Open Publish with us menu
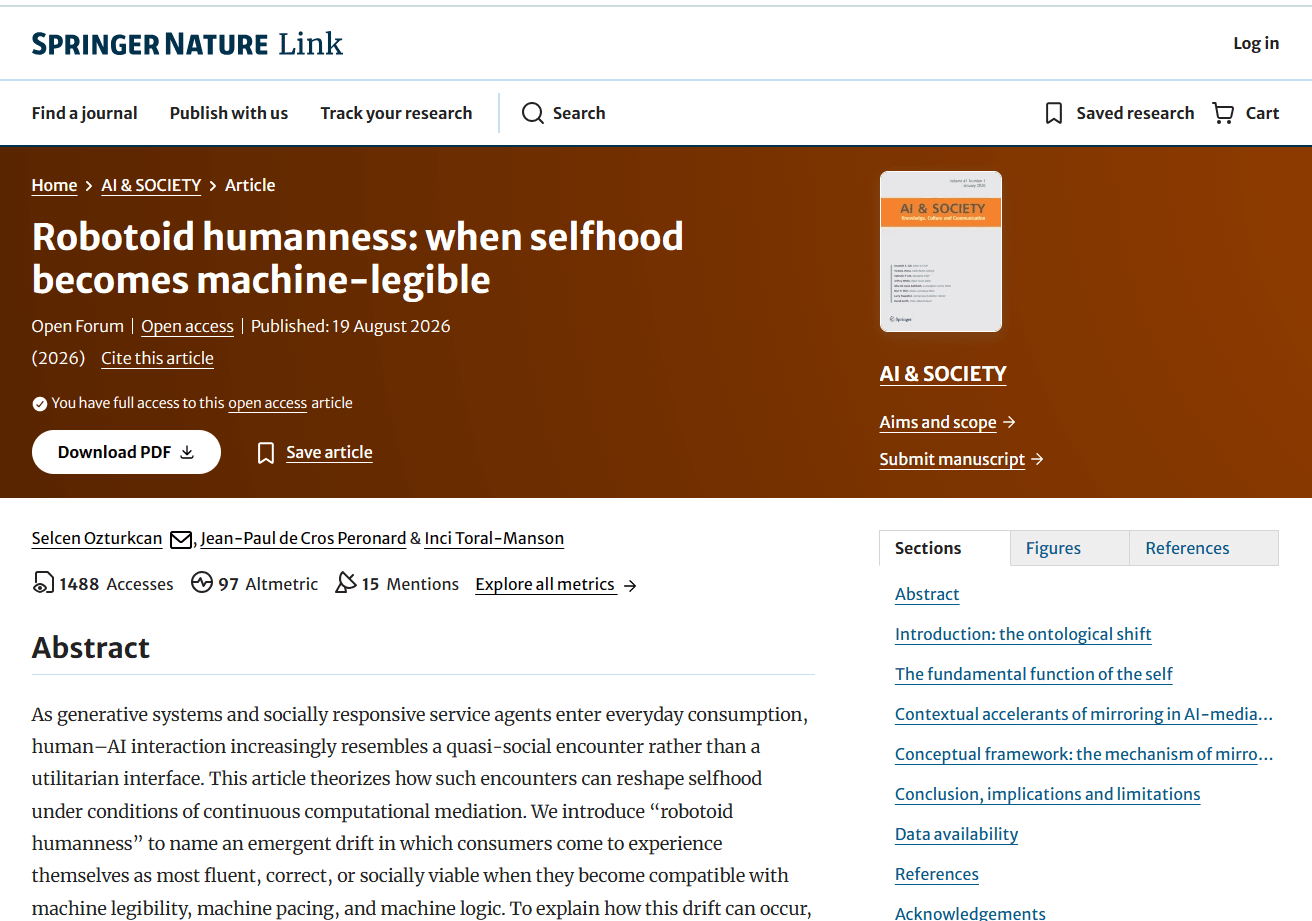Image resolution: width=1312 pixels, height=921 pixels. tap(229, 113)
